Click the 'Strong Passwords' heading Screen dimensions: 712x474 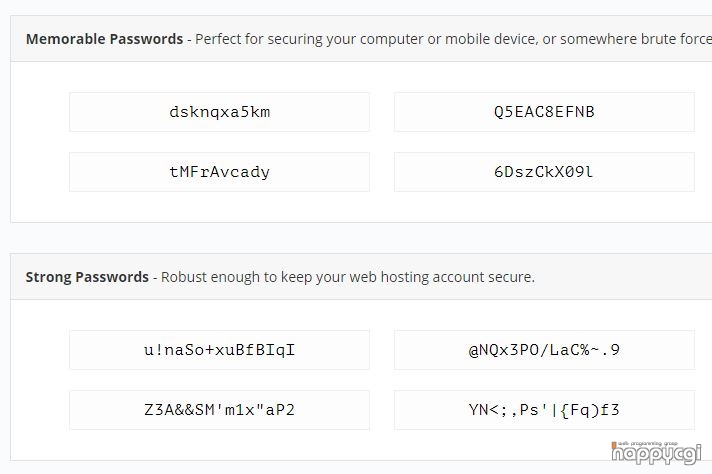[x=87, y=277]
